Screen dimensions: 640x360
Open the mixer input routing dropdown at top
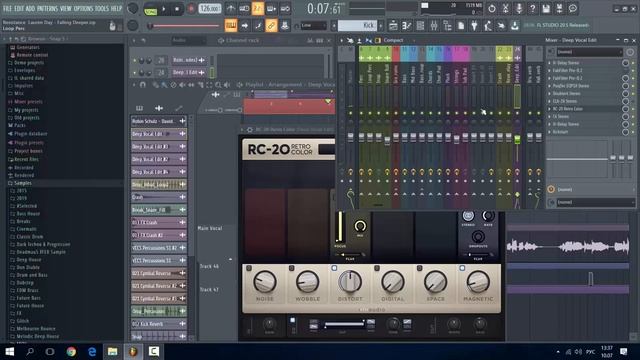589,52
